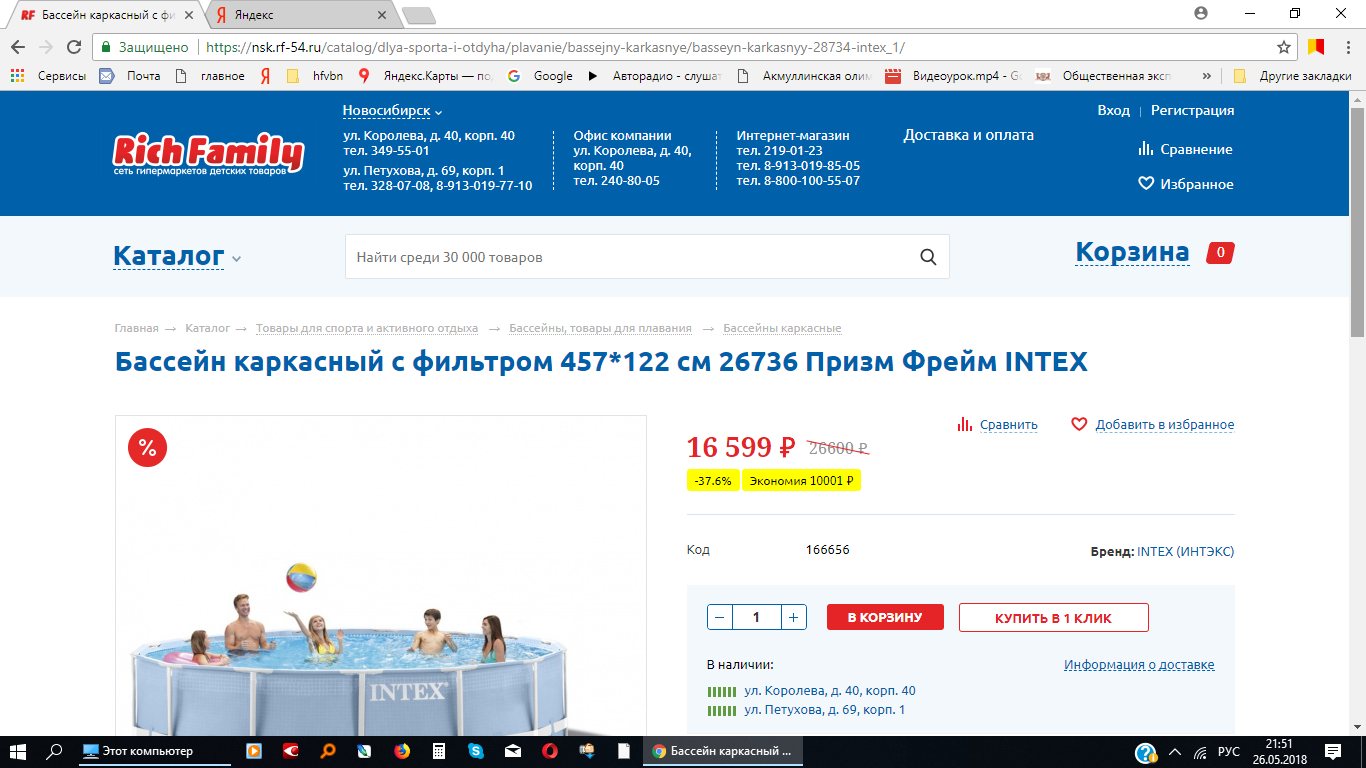1366x768 pixels.
Task: Click the Rich Family logo
Action: [x=208, y=154]
